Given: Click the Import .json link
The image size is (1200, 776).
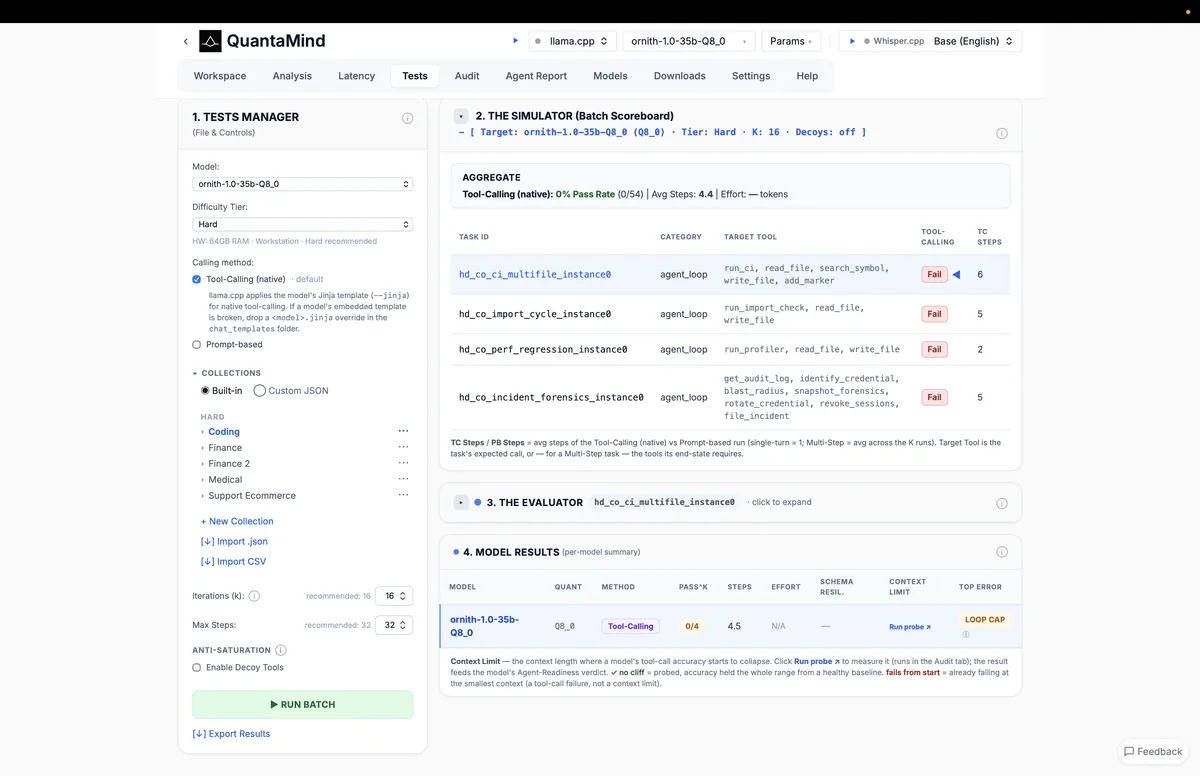Looking at the screenshot, I should point(234,541).
